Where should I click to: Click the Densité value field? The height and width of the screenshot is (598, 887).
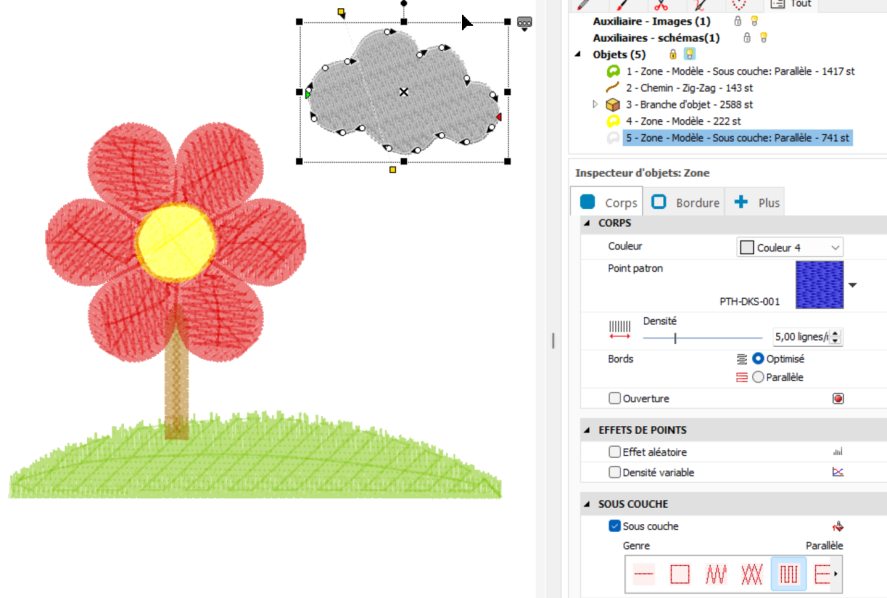point(801,337)
